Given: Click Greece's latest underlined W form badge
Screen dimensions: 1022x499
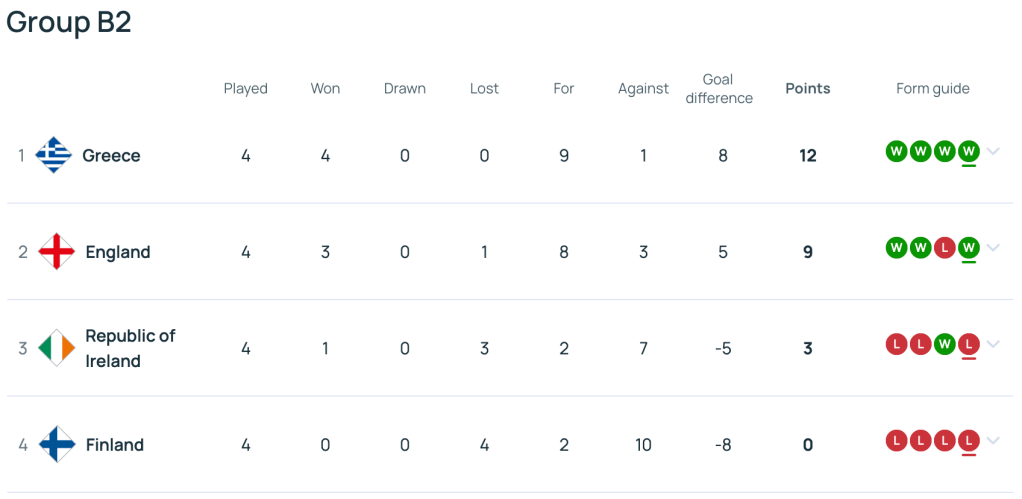Looking at the screenshot, I should coord(968,151).
